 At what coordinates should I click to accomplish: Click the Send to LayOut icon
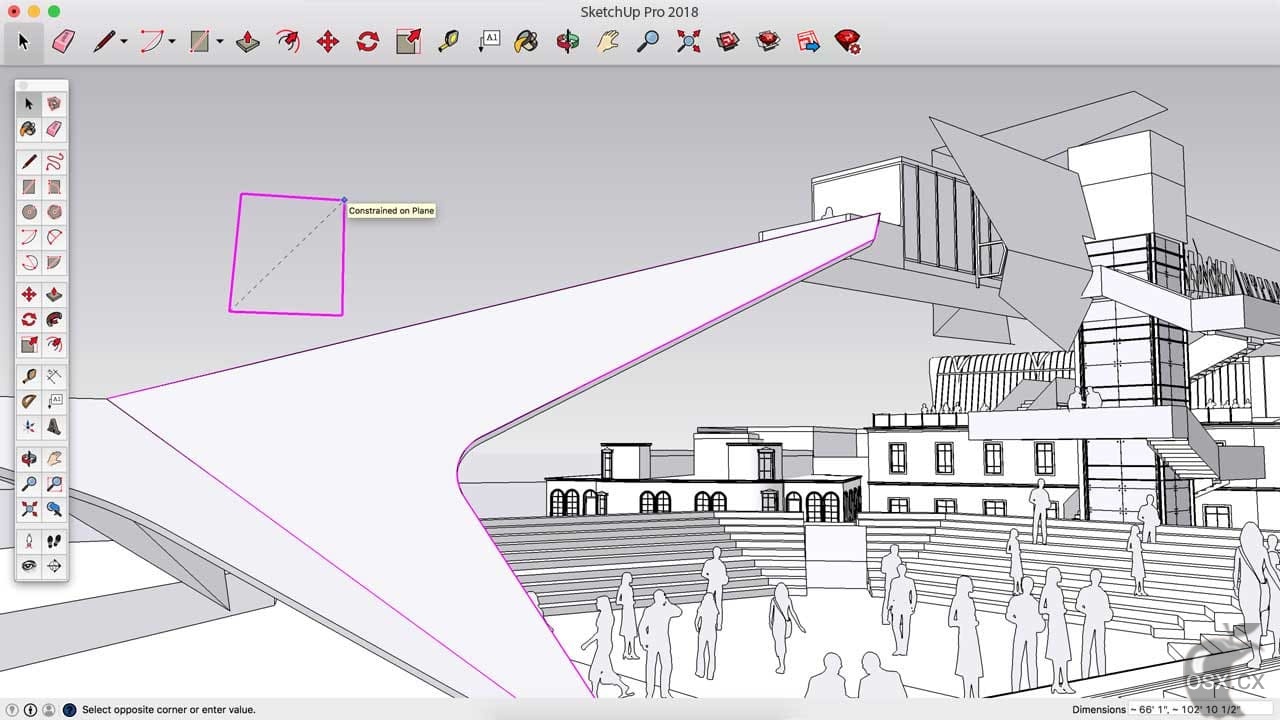(808, 41)
